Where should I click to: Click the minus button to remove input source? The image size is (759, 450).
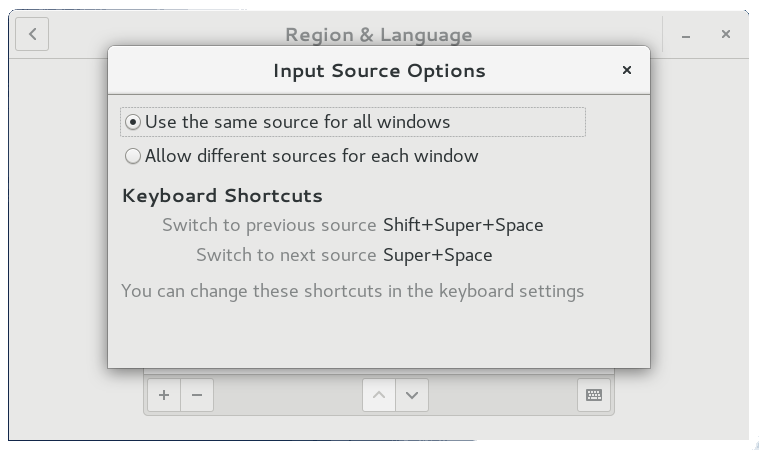(x=197, y=395)
